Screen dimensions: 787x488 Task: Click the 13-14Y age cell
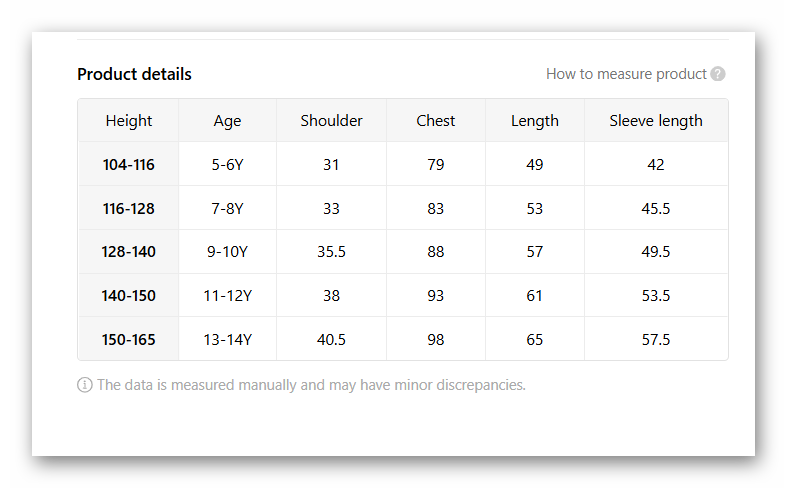click(227, 340)
